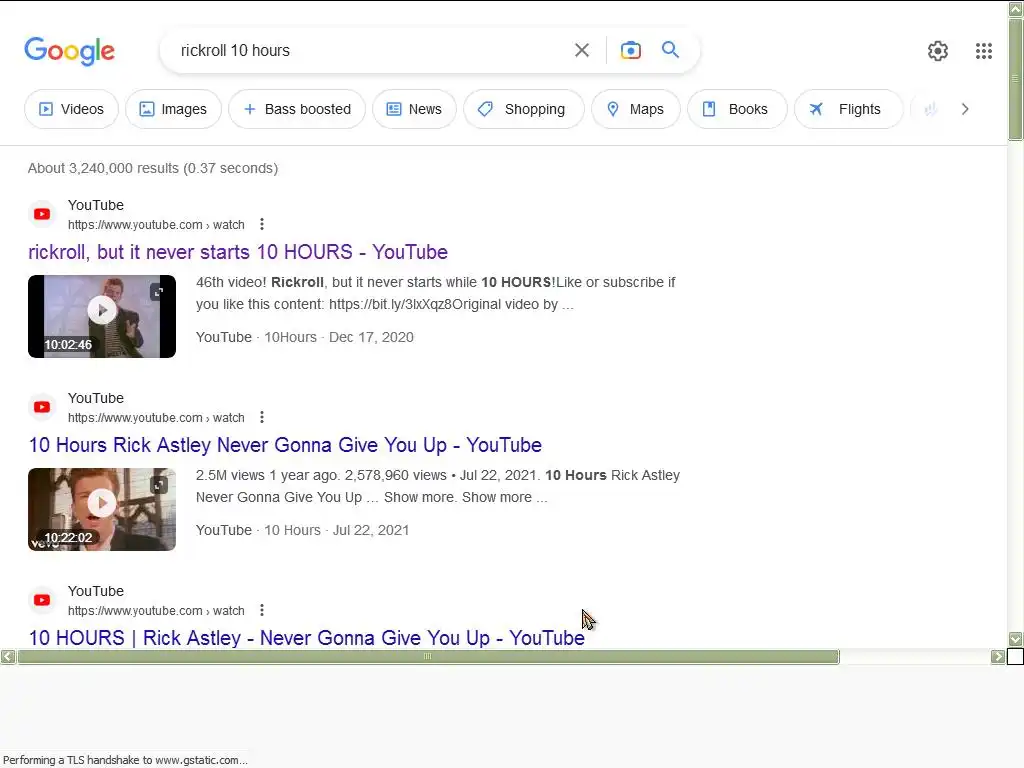Switch to the Flights filter

pyautogui.click(x=849, y=109)
